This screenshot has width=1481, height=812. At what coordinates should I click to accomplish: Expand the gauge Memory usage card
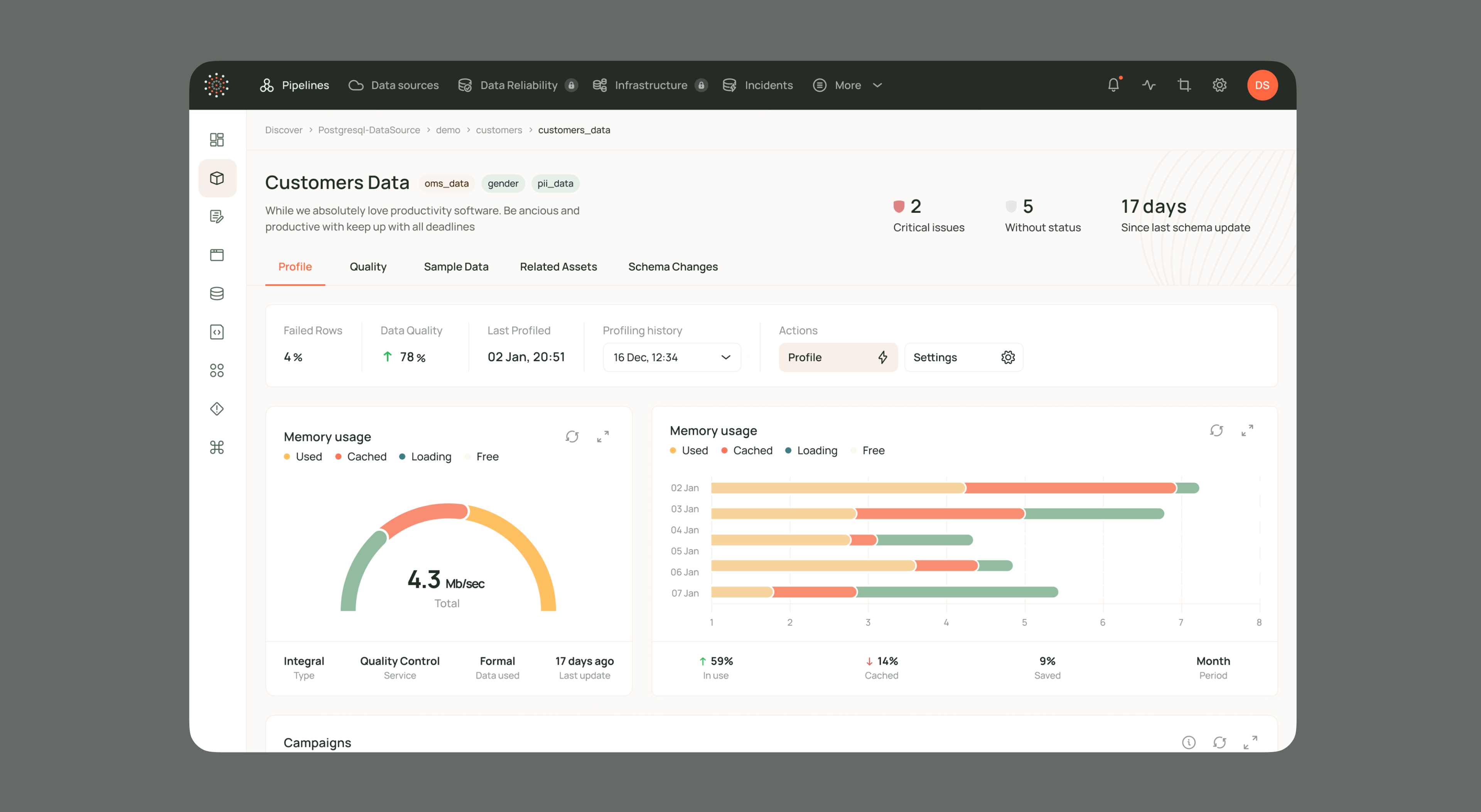coord(602,437)
